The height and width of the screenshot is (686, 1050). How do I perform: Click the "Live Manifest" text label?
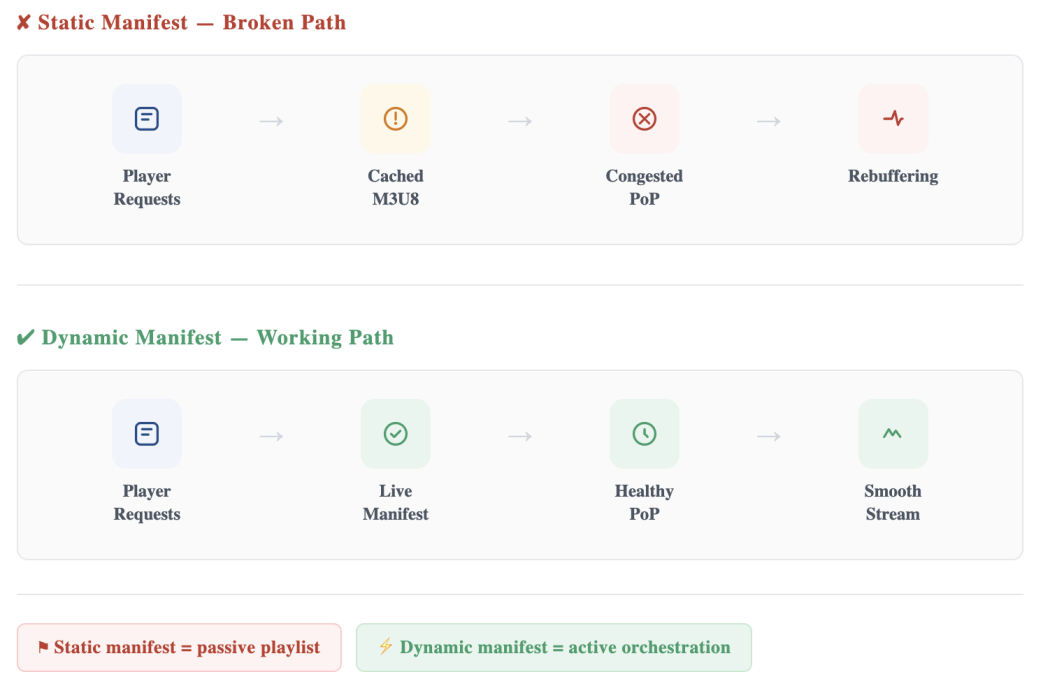pyautogui.click(x=396, y=502)
